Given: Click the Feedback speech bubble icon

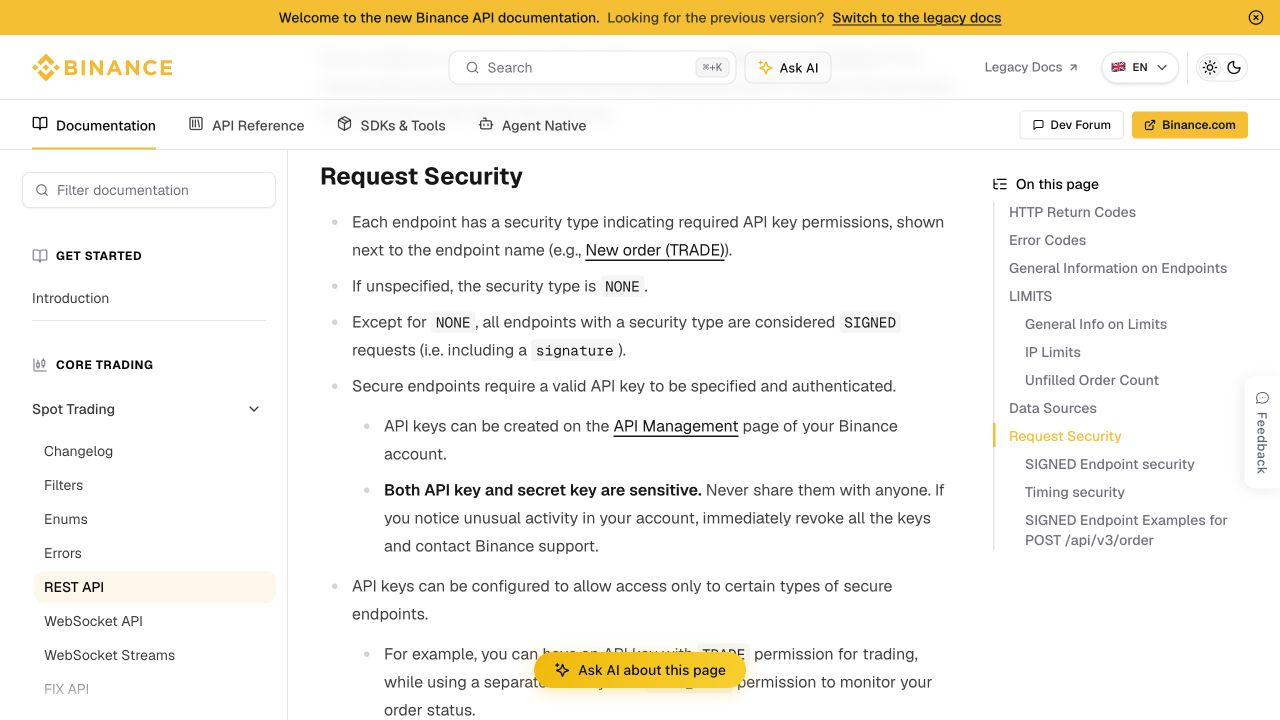Looking at the screenshot, I should 1262,398.
